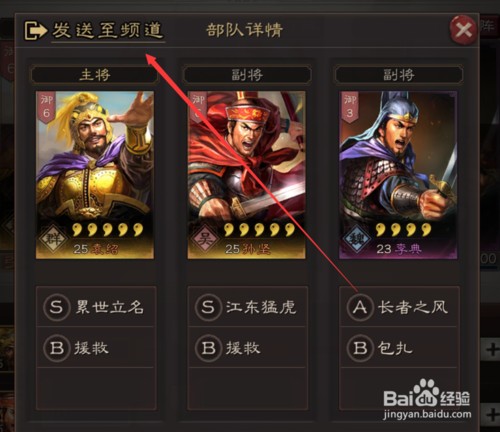This screenshot has width=500, height=432.
Task: Click the 群 faction badge icon
Action: coord(53,239)
